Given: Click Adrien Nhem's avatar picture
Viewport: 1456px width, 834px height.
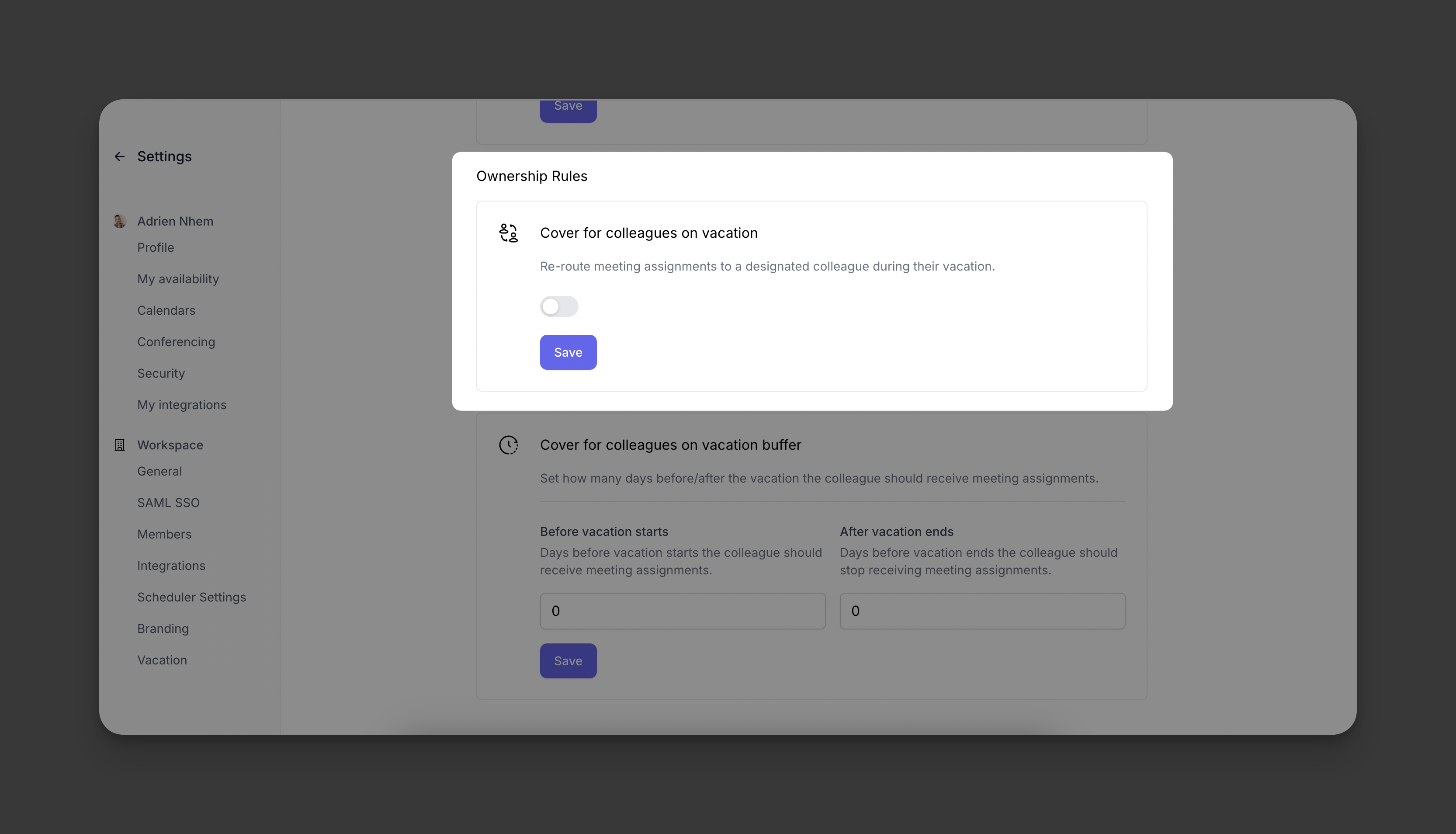Looking at the screenshot, I should (x=120, y=221).
